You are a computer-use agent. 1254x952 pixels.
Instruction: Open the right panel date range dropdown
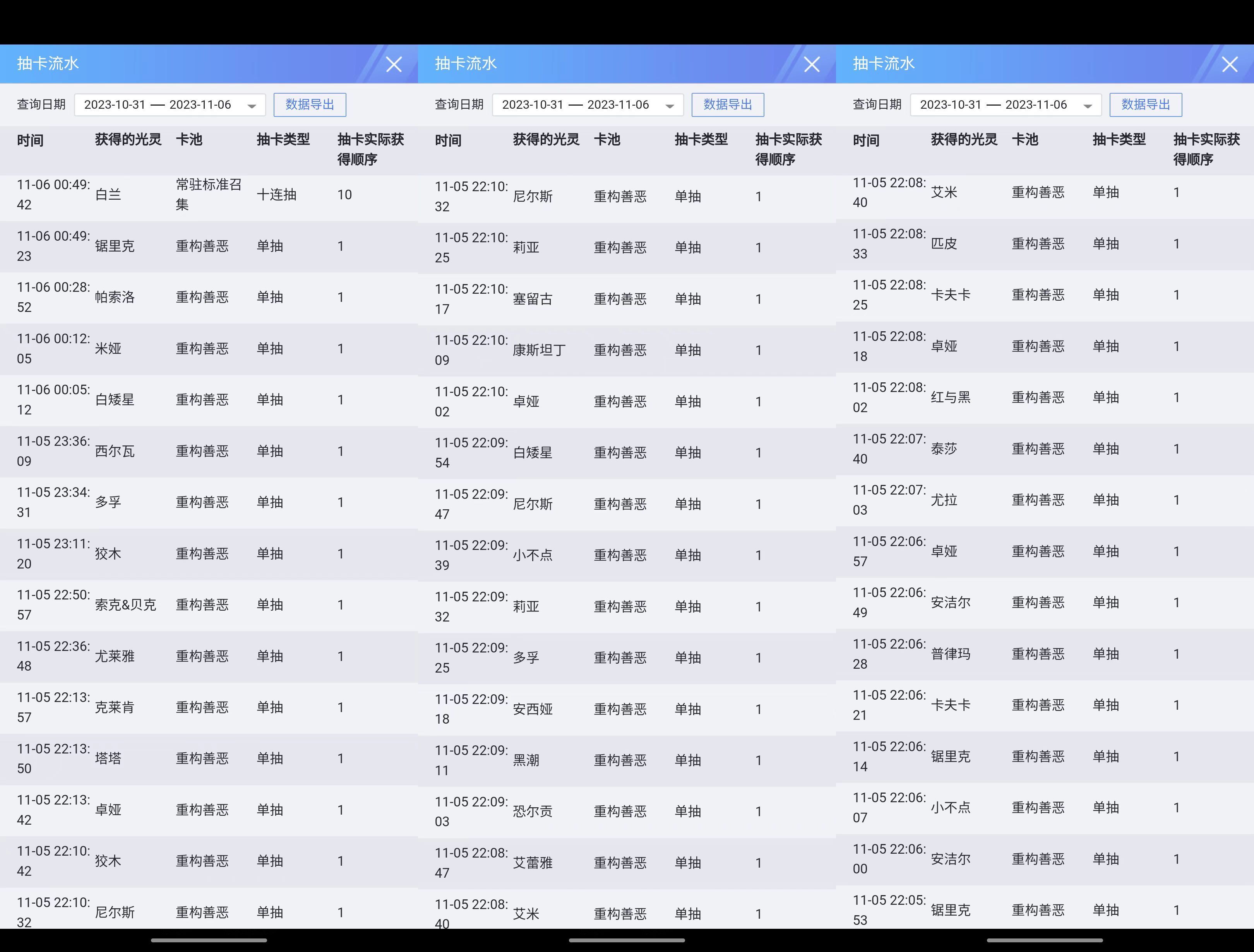[1006, 105]
